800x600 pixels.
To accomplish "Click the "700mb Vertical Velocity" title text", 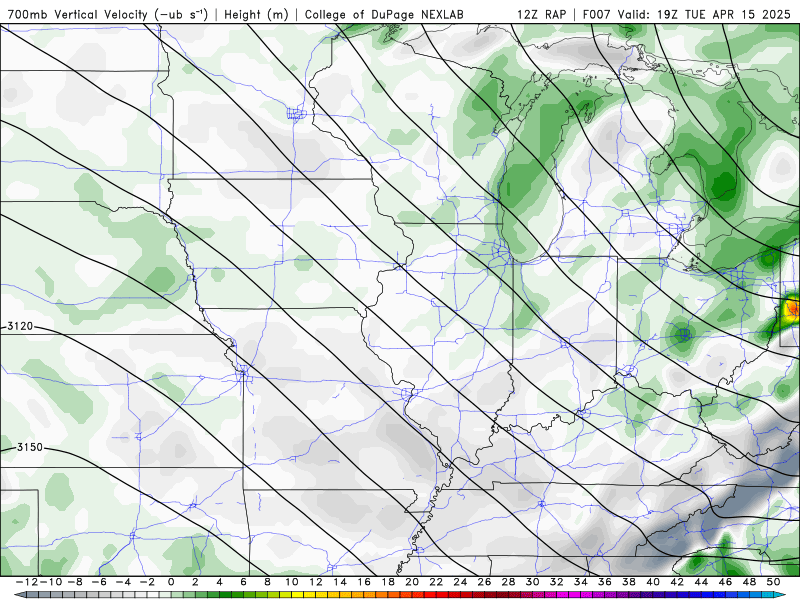I will 78,14.
